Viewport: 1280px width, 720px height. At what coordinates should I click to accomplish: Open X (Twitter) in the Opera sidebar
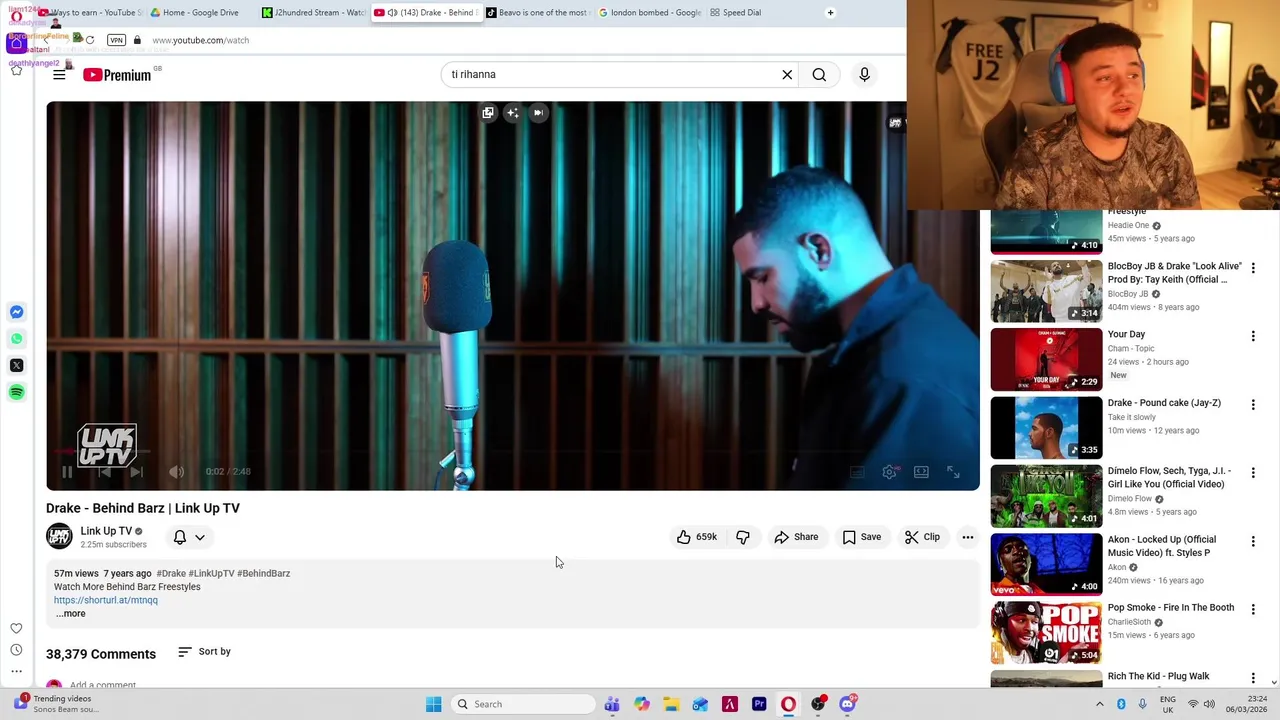(16, 366)
